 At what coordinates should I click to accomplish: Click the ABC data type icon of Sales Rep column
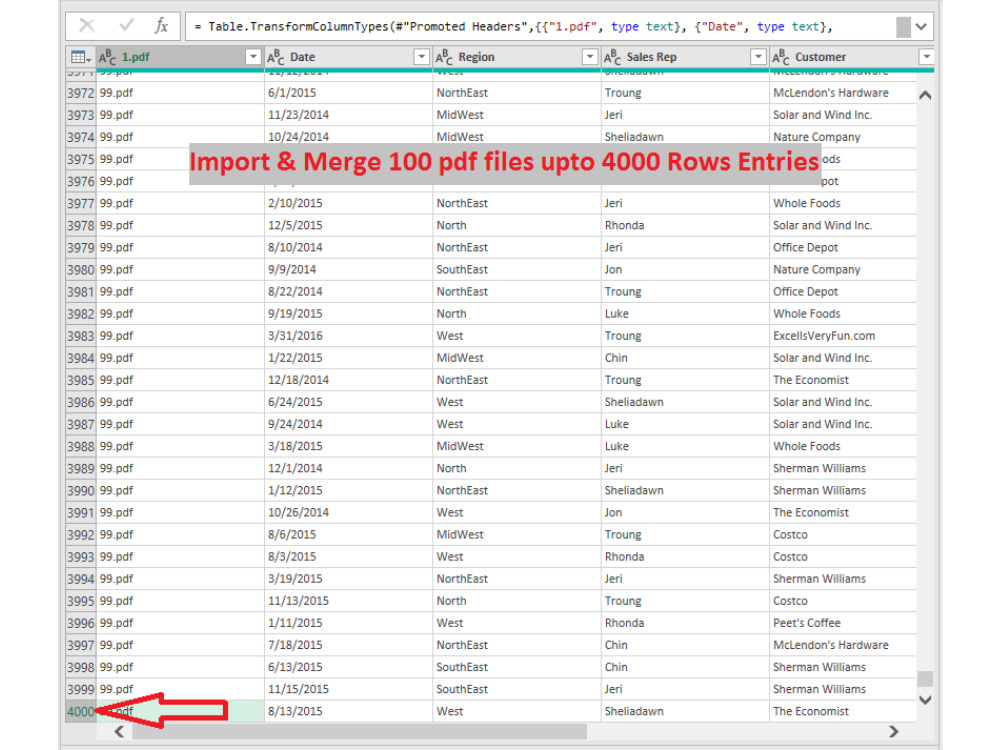pyautogui.click(x=612, y=57)
